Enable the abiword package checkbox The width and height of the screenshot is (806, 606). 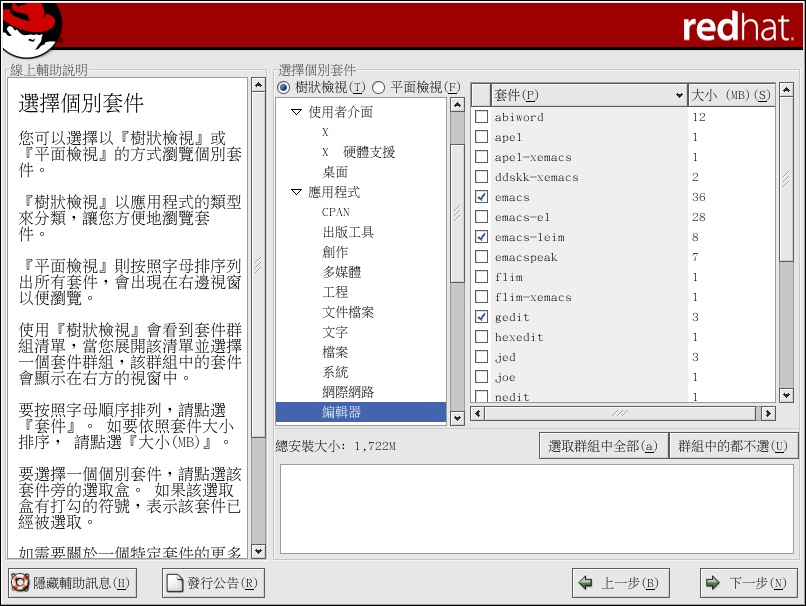coord(482,117)
